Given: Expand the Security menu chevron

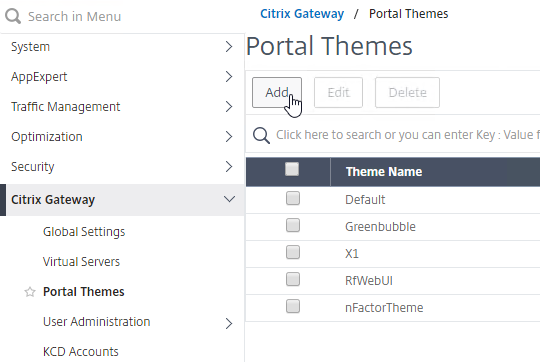Looking at the screenshot, I should pyautogui.click(x=229, y=166).
